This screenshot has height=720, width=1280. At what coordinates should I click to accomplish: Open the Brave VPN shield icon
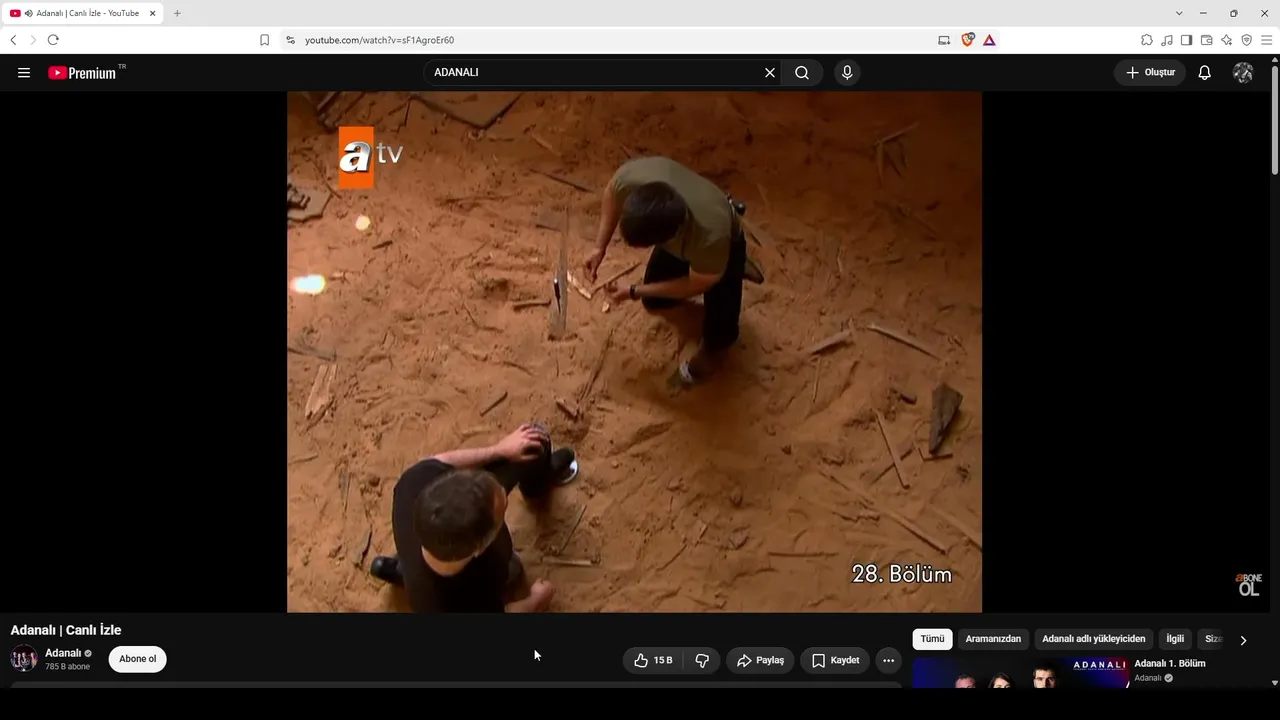tap(1246, 40)
